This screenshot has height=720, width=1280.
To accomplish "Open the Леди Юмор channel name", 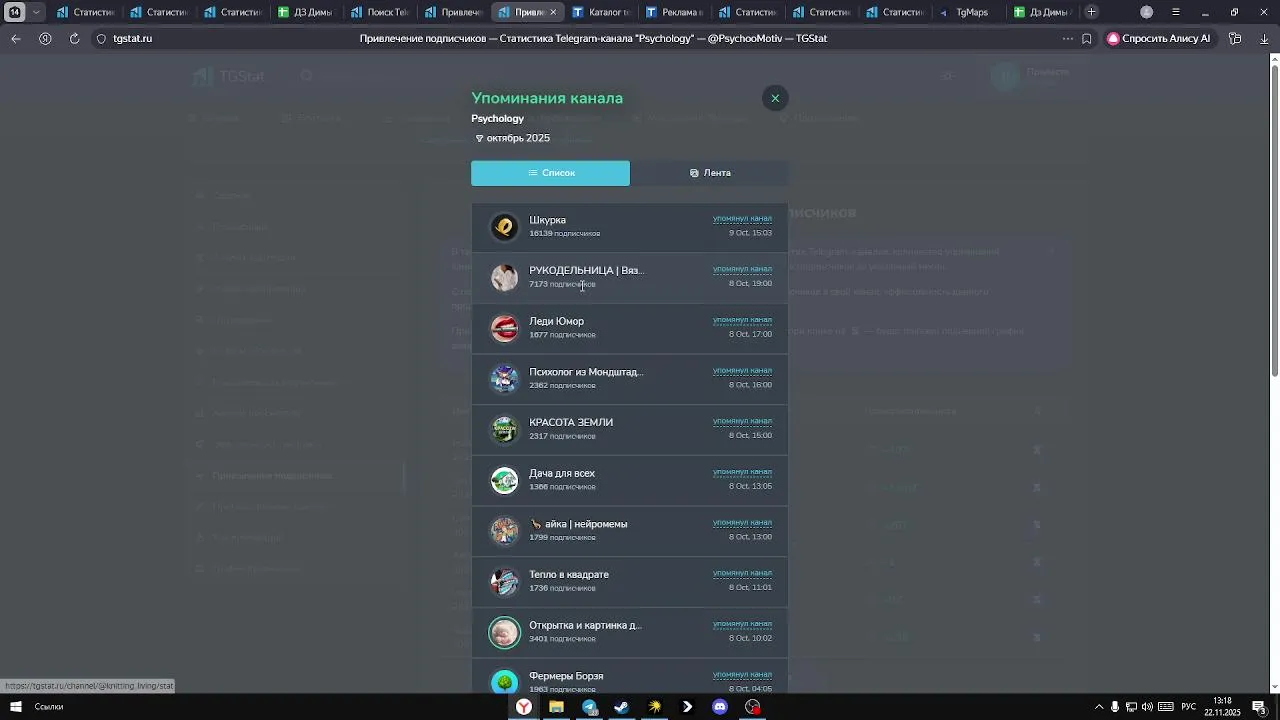I will tap(556, 321).
